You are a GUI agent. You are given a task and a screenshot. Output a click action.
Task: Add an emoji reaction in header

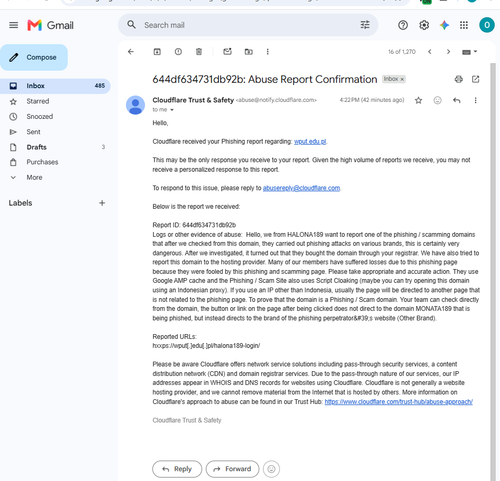437,100
